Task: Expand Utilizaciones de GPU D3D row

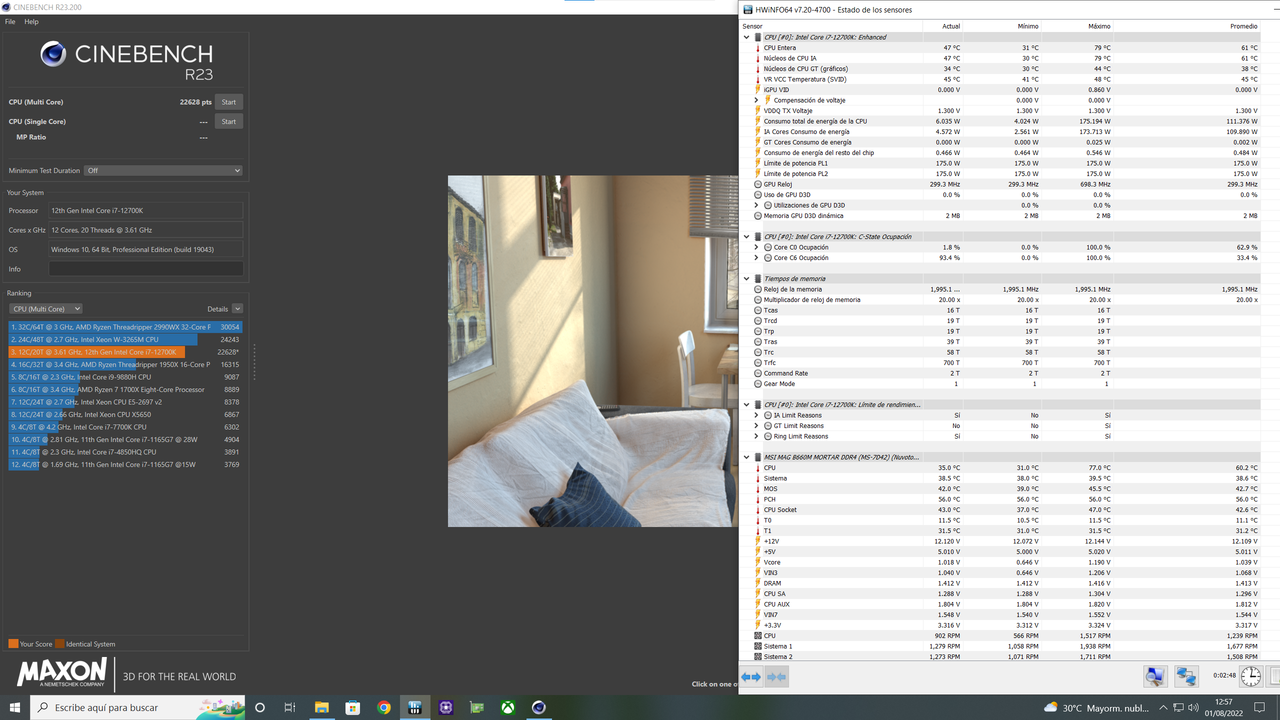Action: (757, 205)
